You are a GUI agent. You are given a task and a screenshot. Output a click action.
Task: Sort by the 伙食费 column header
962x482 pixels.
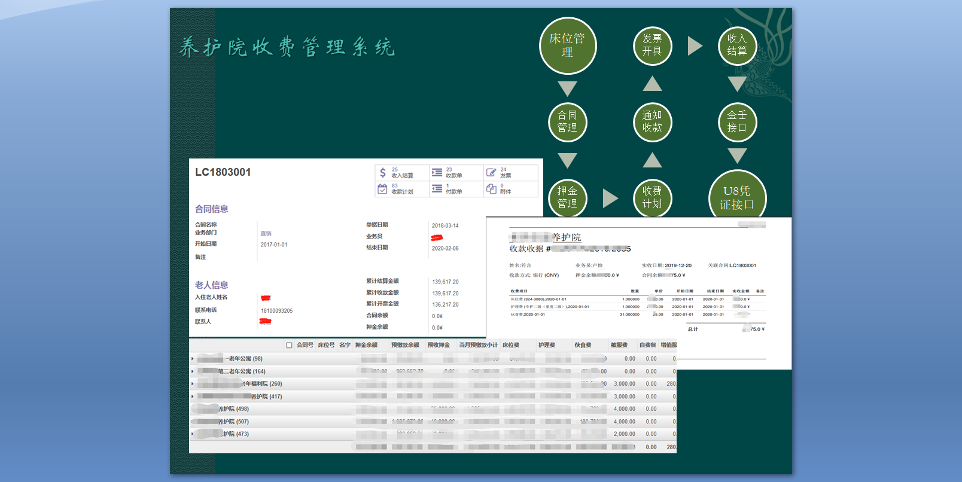tap(583, 345)
